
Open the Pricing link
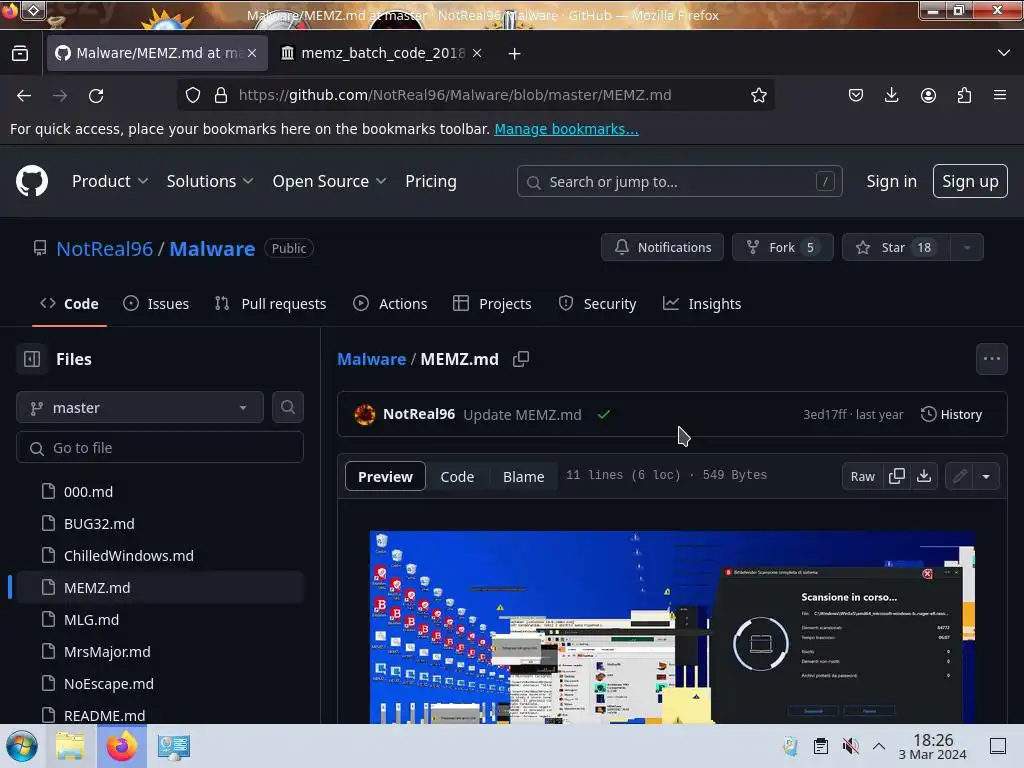click(x=430, y=181)
